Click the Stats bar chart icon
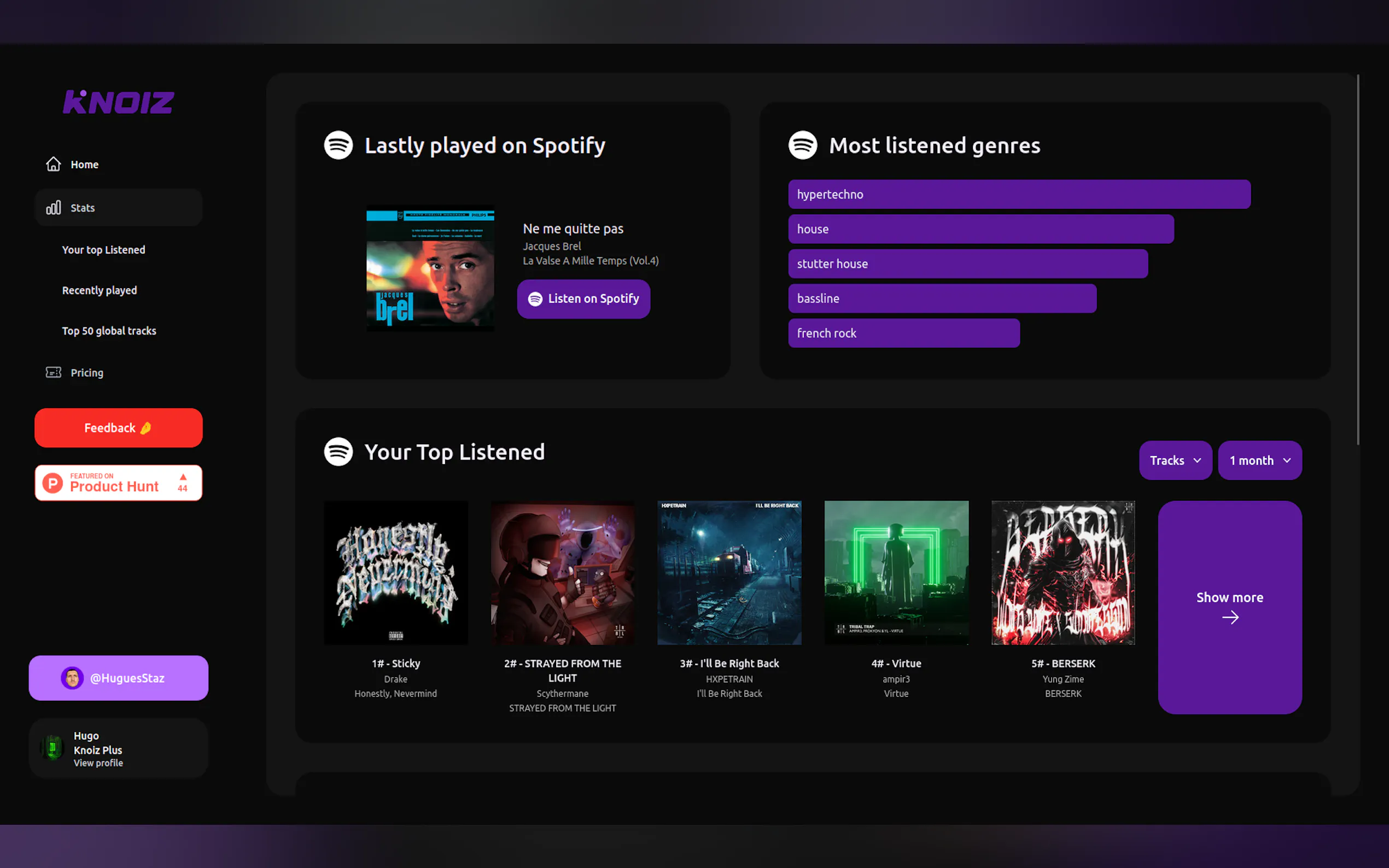 (54, 207)
